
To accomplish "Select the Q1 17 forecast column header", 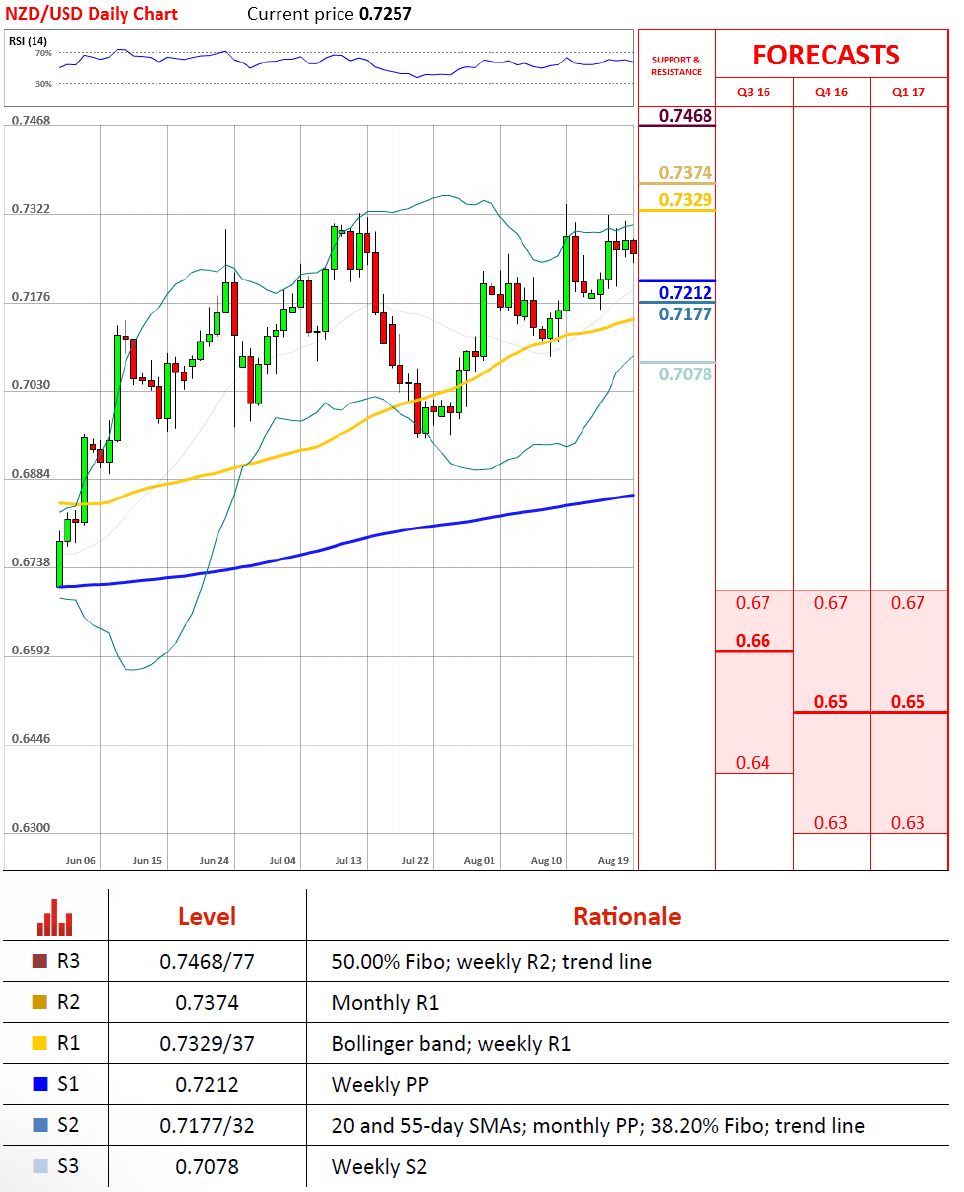I will click(x=908, y=92).
